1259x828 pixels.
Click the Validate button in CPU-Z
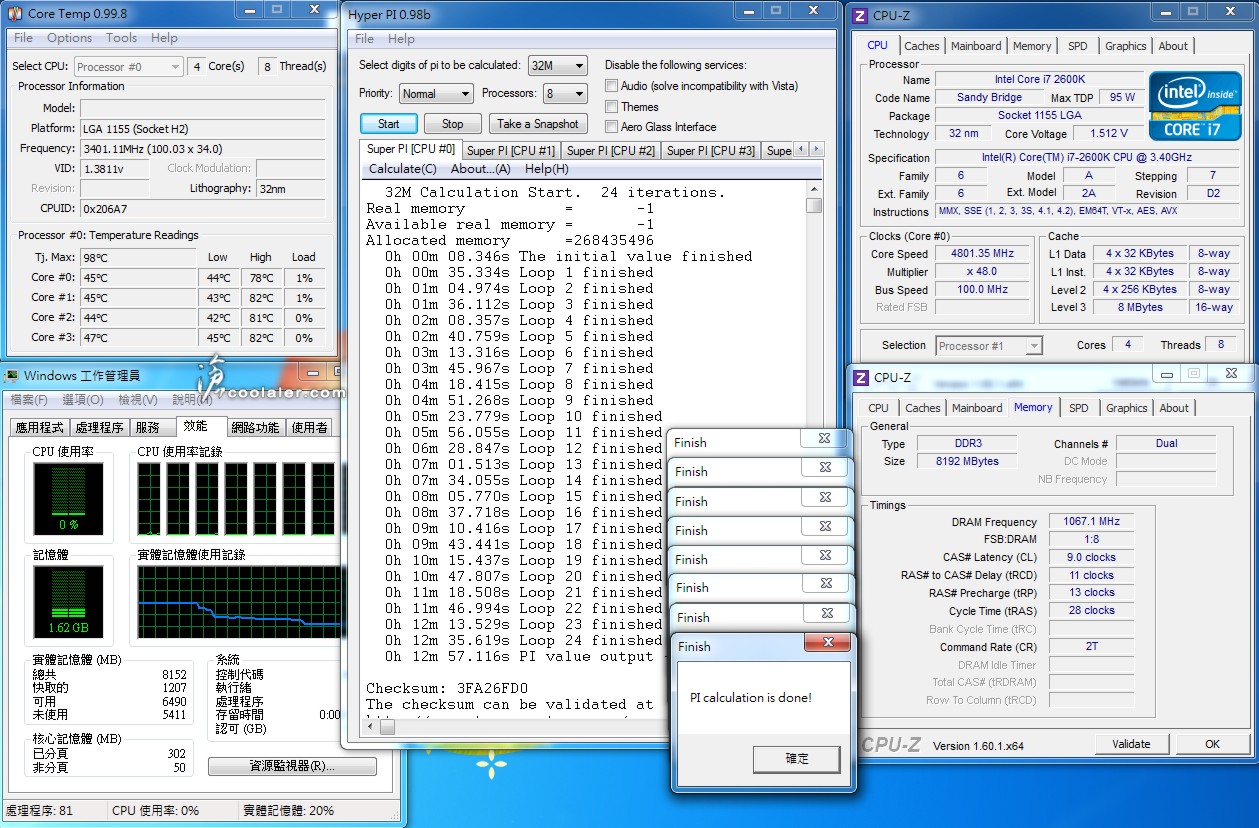click(x=1131, y=744)
